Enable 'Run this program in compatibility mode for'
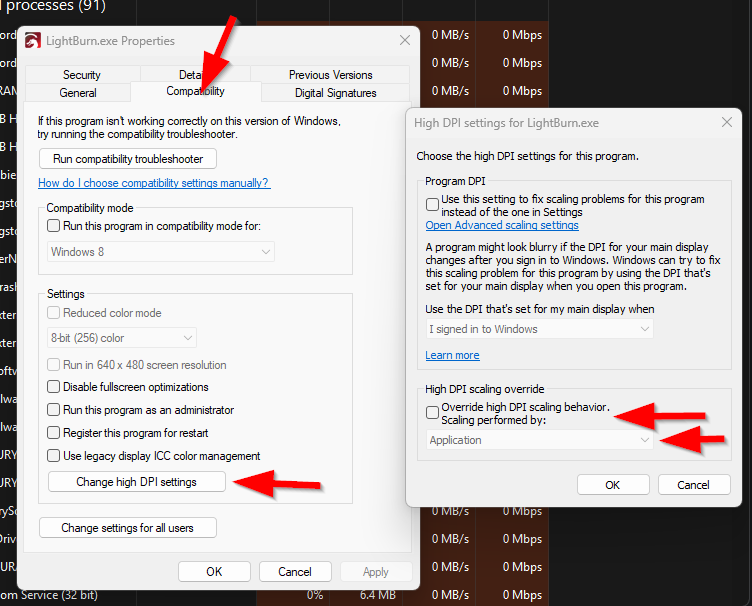This screenshot has height=606, width=752. [53, 225]
